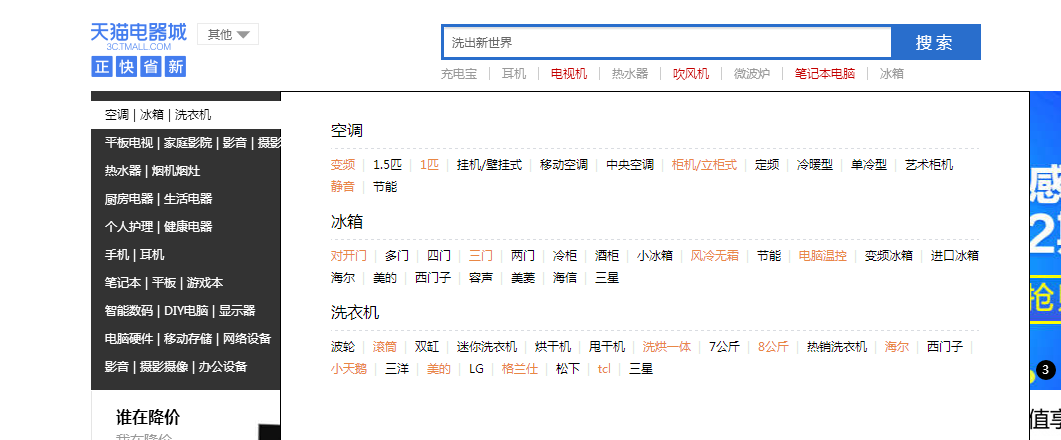Open the red 笔记本电脑 hot search link
This screenshot has width=1061, height=440.
(825, 74)
